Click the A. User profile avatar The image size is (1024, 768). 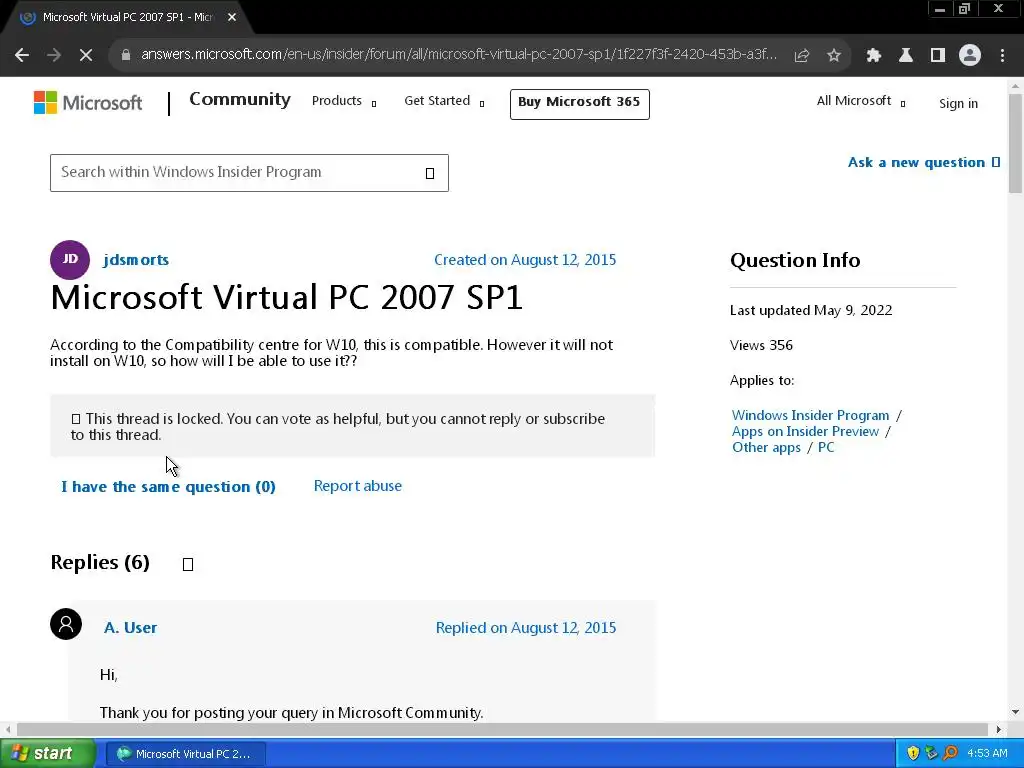tap(66, 624)
